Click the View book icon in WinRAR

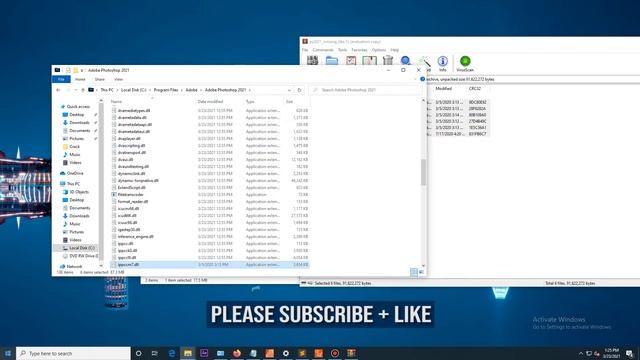[369, 61]
